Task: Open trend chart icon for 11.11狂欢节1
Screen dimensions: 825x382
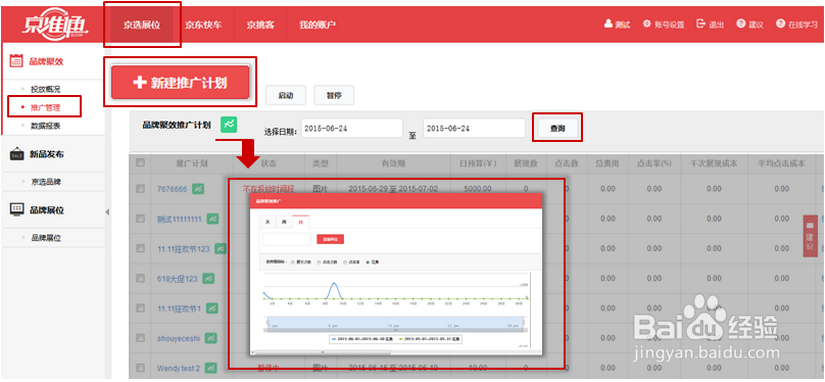Action: (x=212, y=308)
